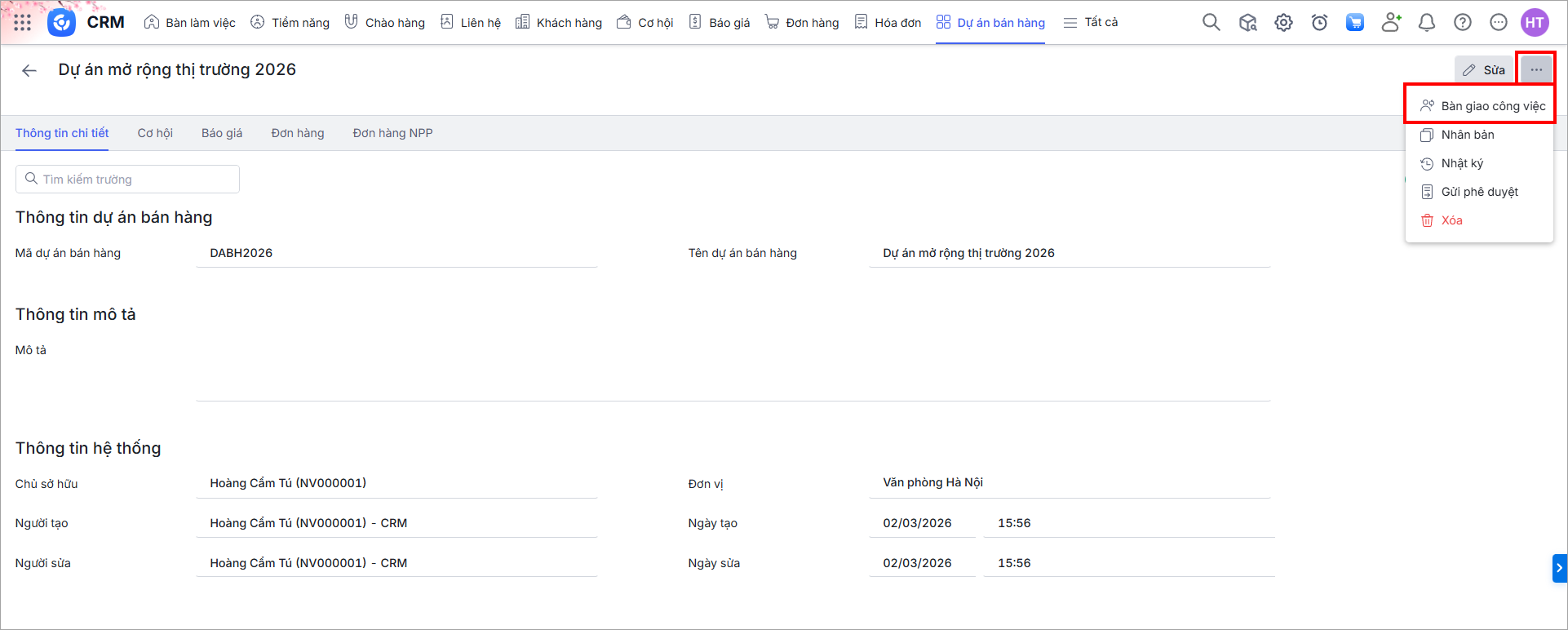The image size is (1568, 630).
Task: Open the help question mark icon
Action: [1463, 23]
